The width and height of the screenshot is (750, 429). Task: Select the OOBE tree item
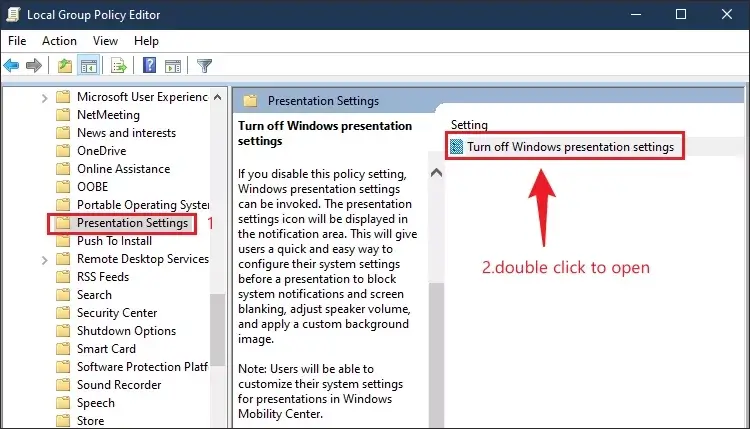pos(93,187)
